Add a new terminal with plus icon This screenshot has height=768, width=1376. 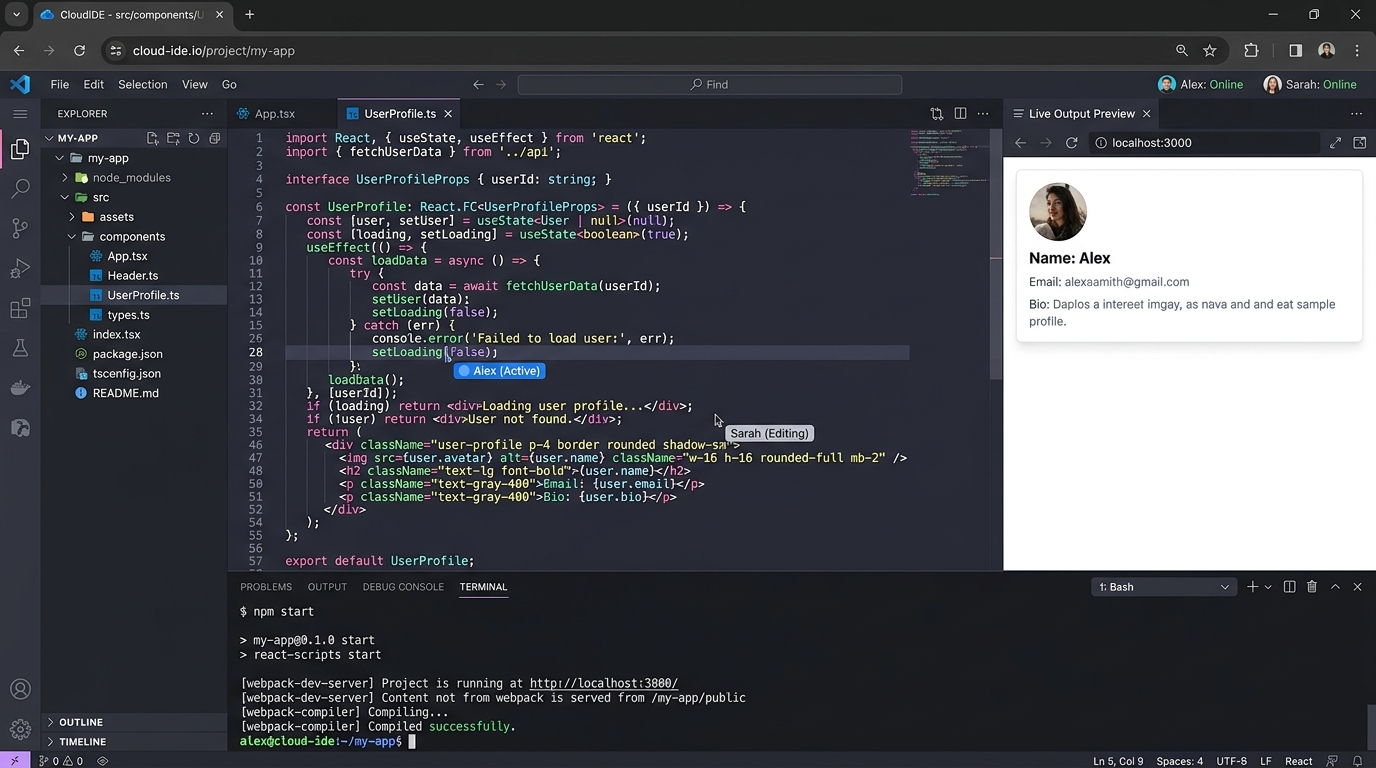[1252, 587]
